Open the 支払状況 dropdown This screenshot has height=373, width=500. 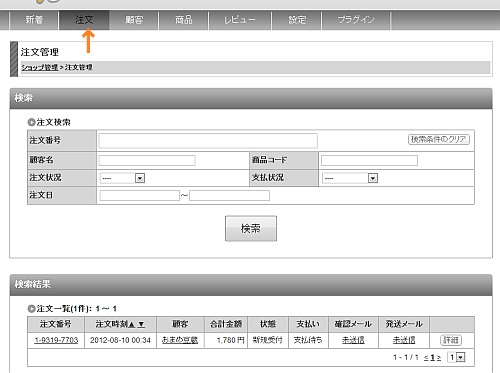350,178
